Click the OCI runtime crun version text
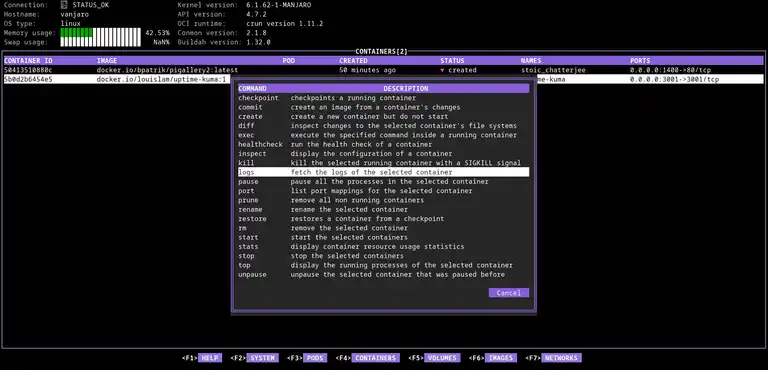This screenshot has width=768, height=370. tap(285, 24)
